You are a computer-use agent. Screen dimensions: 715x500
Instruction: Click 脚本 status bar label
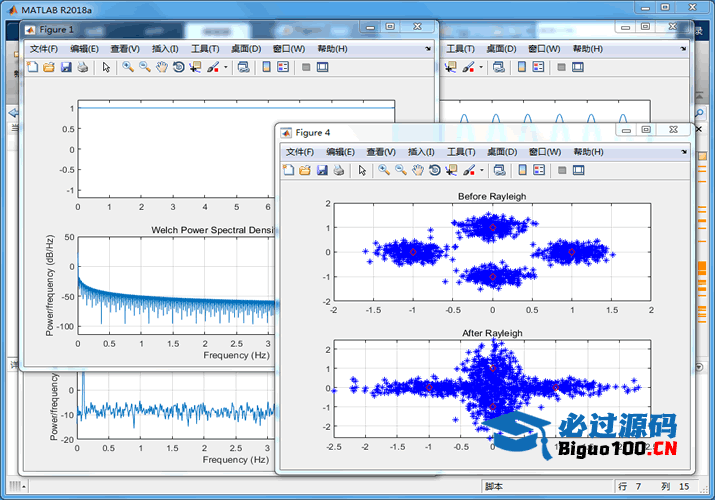tap(494, 487)
